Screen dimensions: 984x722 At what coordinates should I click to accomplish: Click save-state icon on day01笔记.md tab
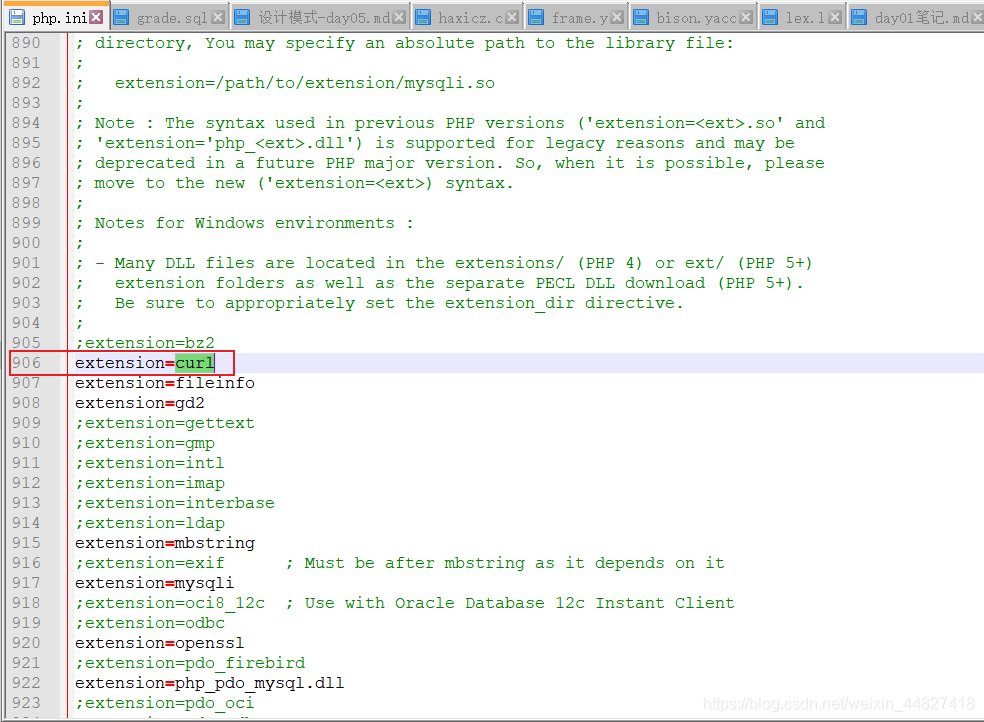click(x=859, y=17)
